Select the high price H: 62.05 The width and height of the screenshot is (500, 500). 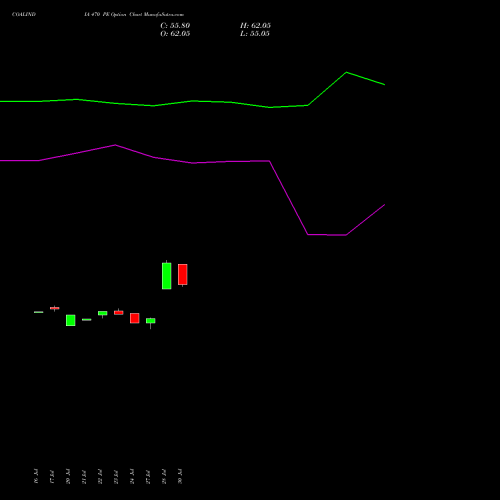coord(255,26)
